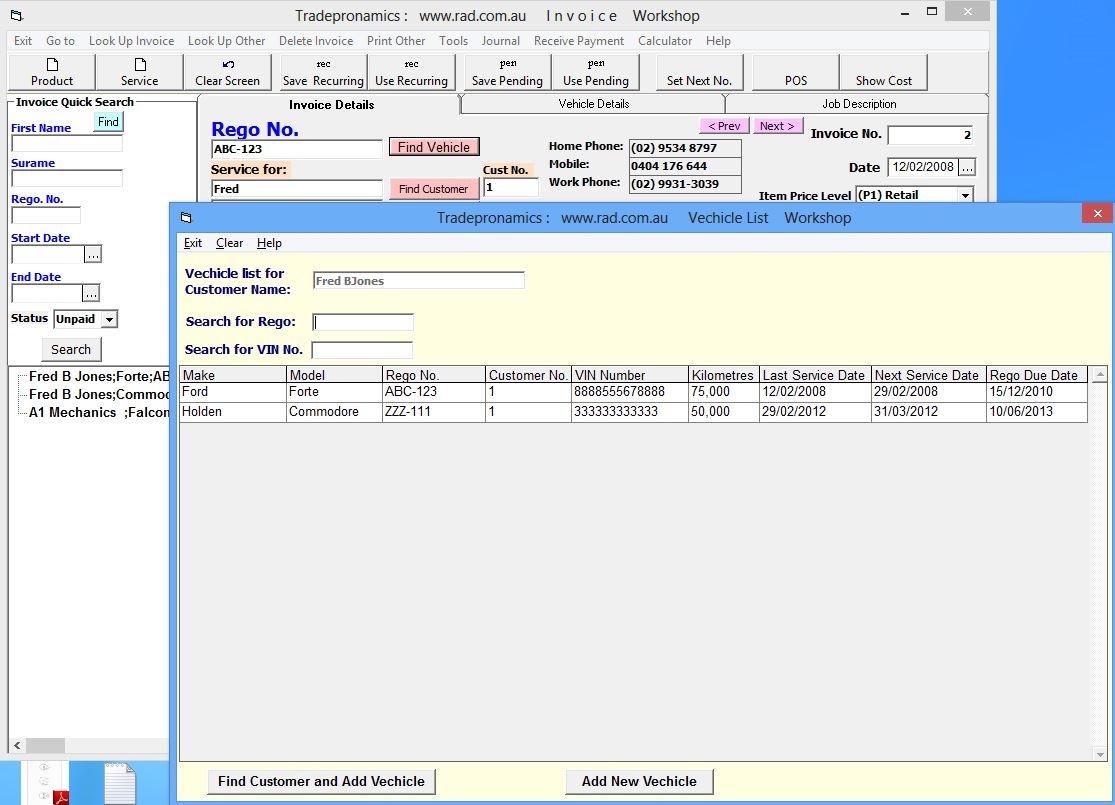This screenshot has width=1115, height=805.
Task: Open the Receive Payment menu
Action: (x=578, y=41)
